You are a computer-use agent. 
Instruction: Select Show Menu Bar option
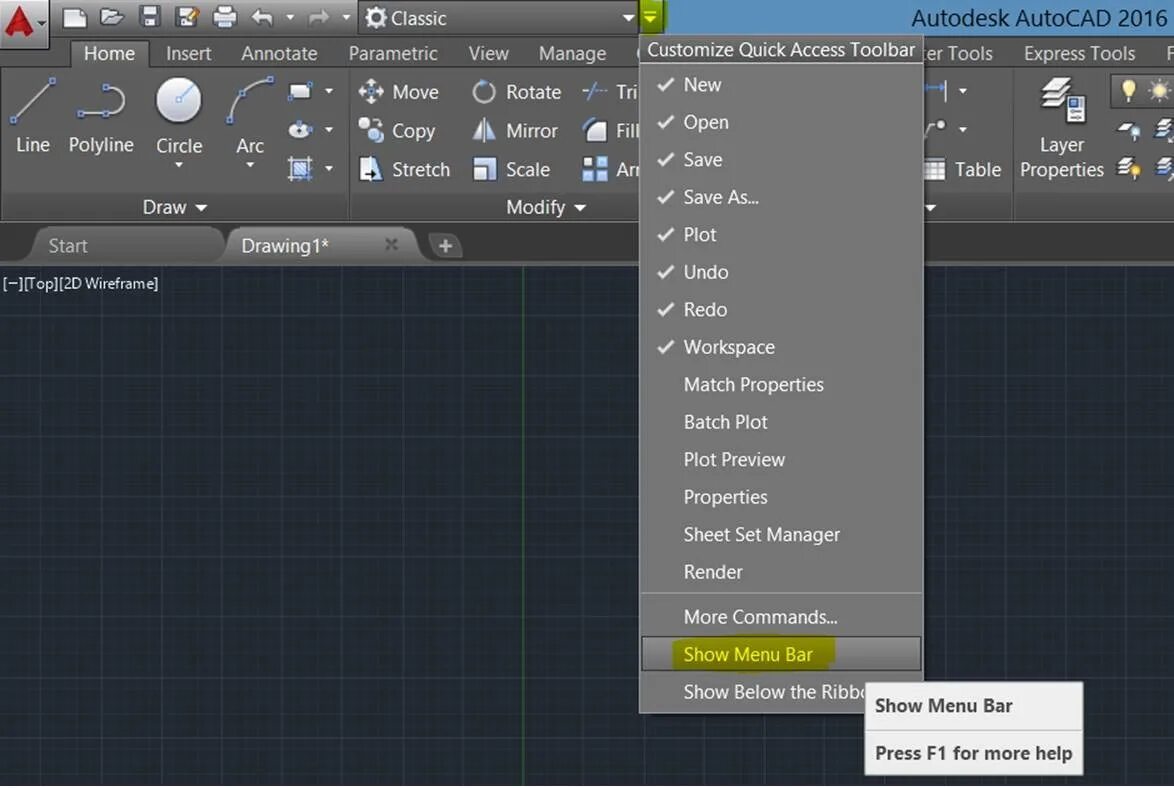tap(781, 654)
